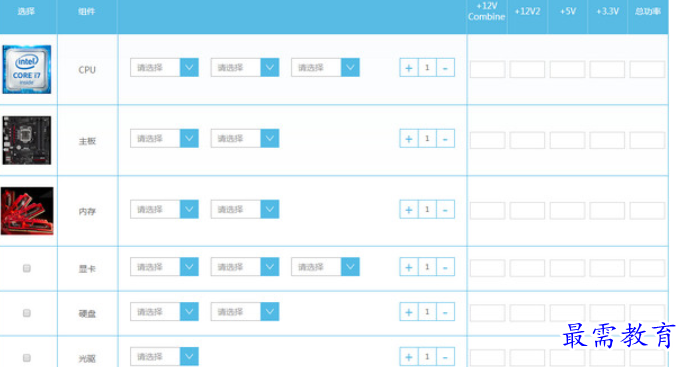The height and width of the screenshot is (367, 684).
Task: Click the 光驱 component label
Action: 87,359
